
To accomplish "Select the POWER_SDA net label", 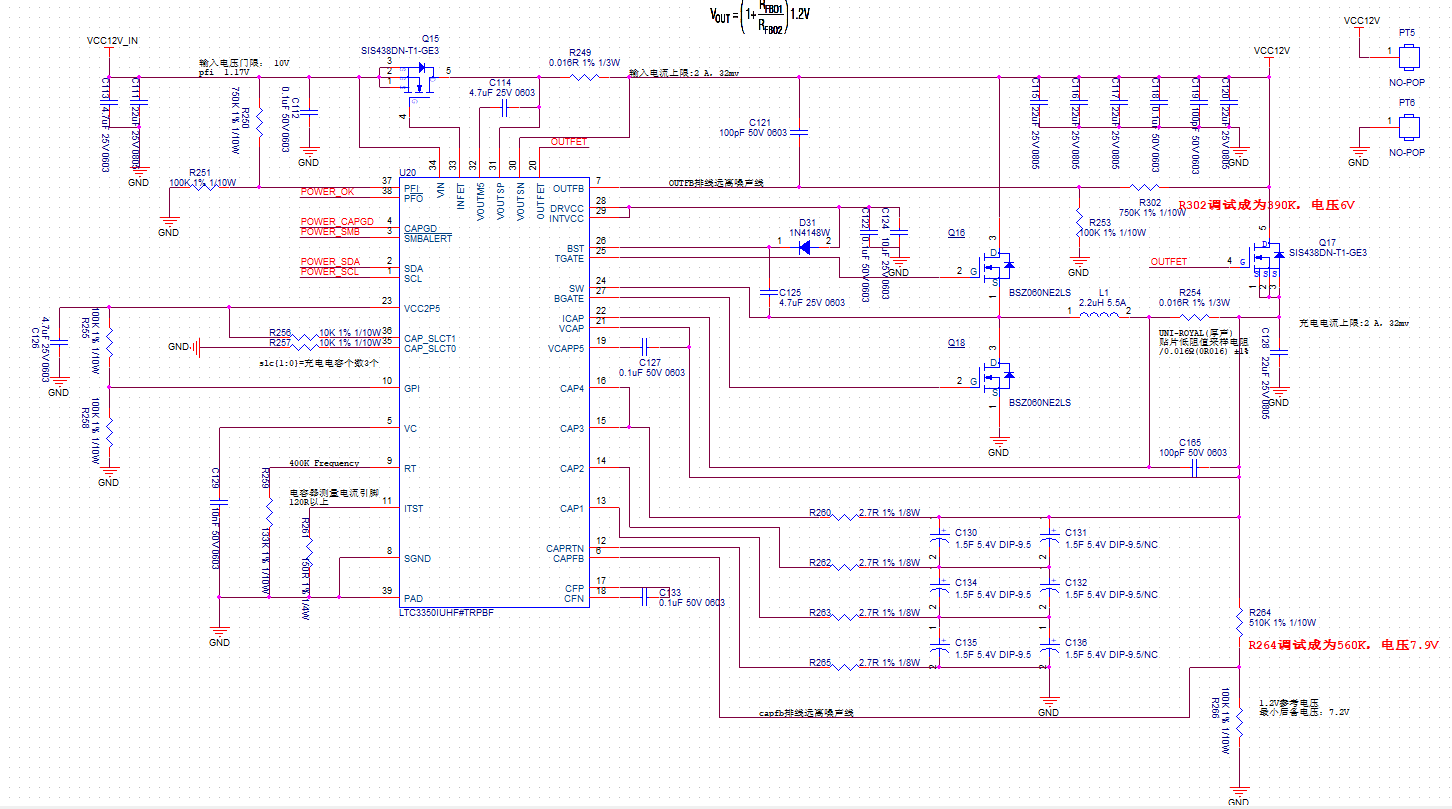I will [330, 262].
